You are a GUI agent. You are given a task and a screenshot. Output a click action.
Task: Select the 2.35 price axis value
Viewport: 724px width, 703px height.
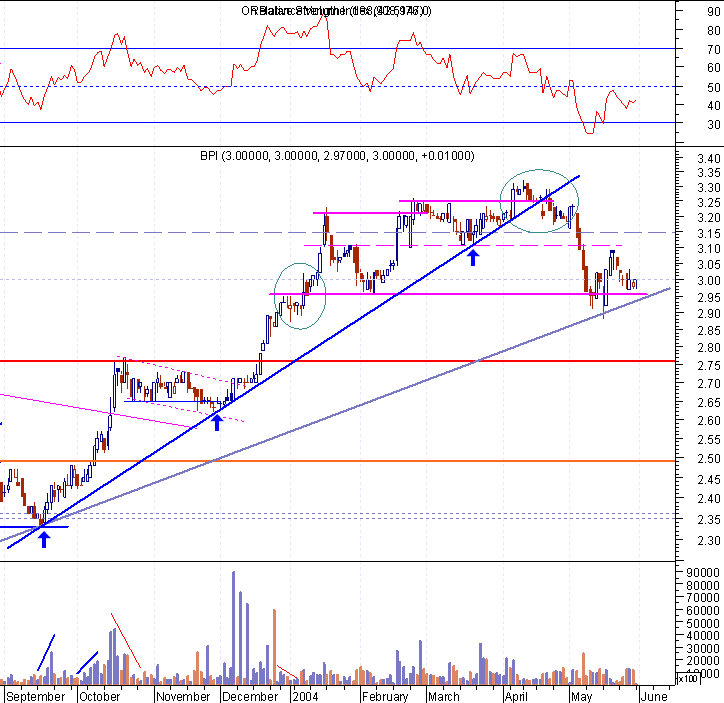tap(709, 519)
